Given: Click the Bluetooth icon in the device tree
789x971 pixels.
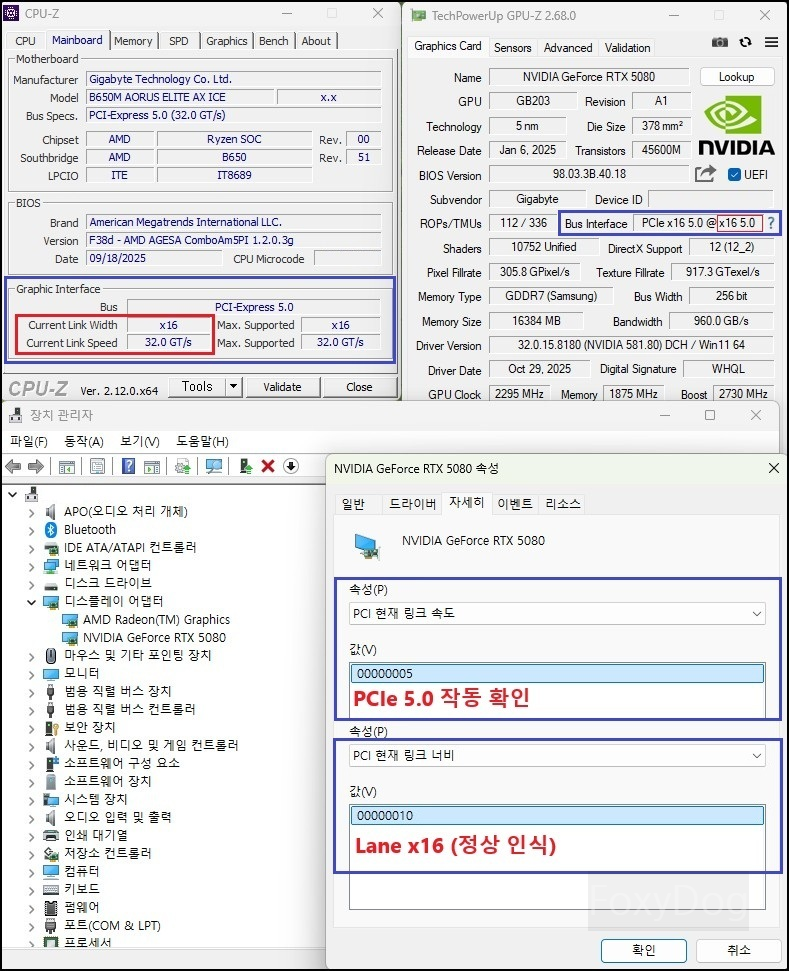Looking at the screenshot, I should point(51,529).
